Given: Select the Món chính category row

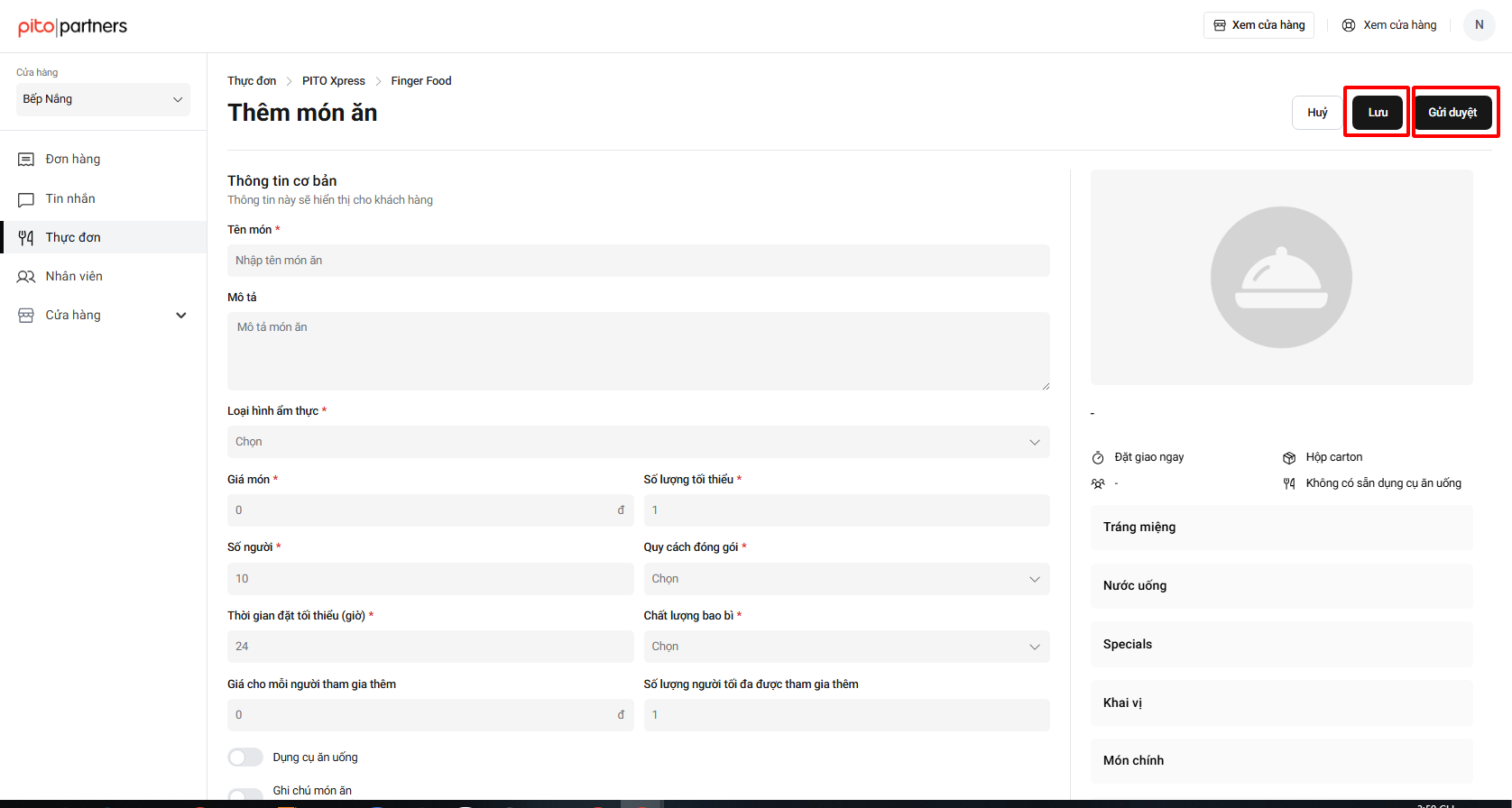Looking at the screenshot, I should pos(1282,761).
